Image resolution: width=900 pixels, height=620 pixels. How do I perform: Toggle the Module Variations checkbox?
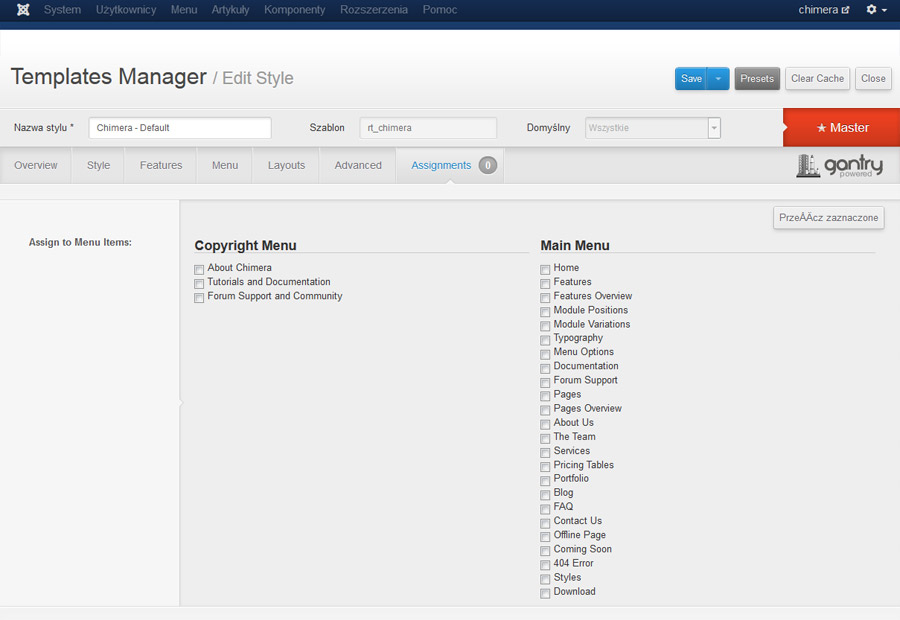click(x=545, y=326)
